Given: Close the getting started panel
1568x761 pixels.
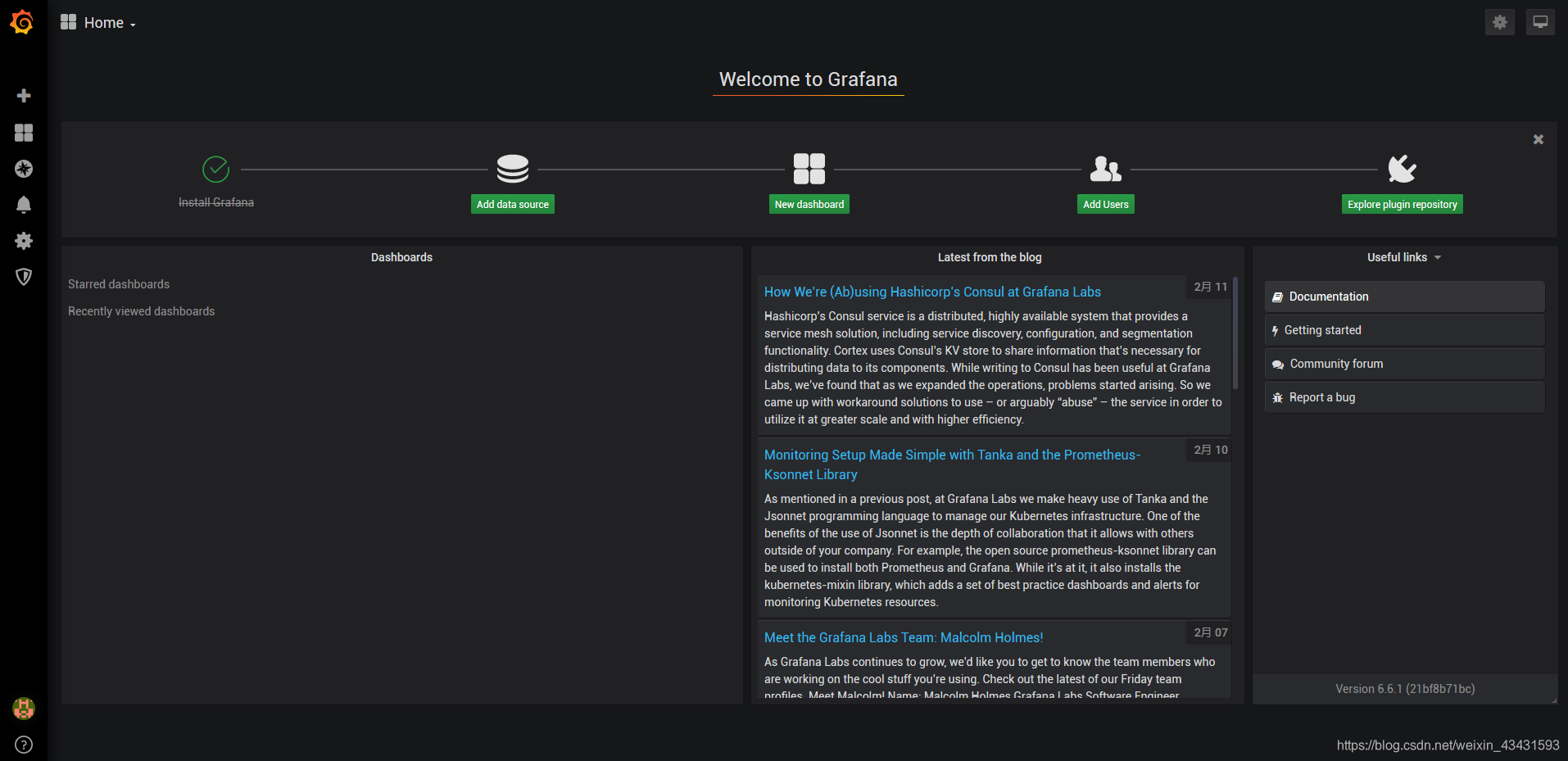Looking at the screenshot, I should click(x=1539, y=139).
